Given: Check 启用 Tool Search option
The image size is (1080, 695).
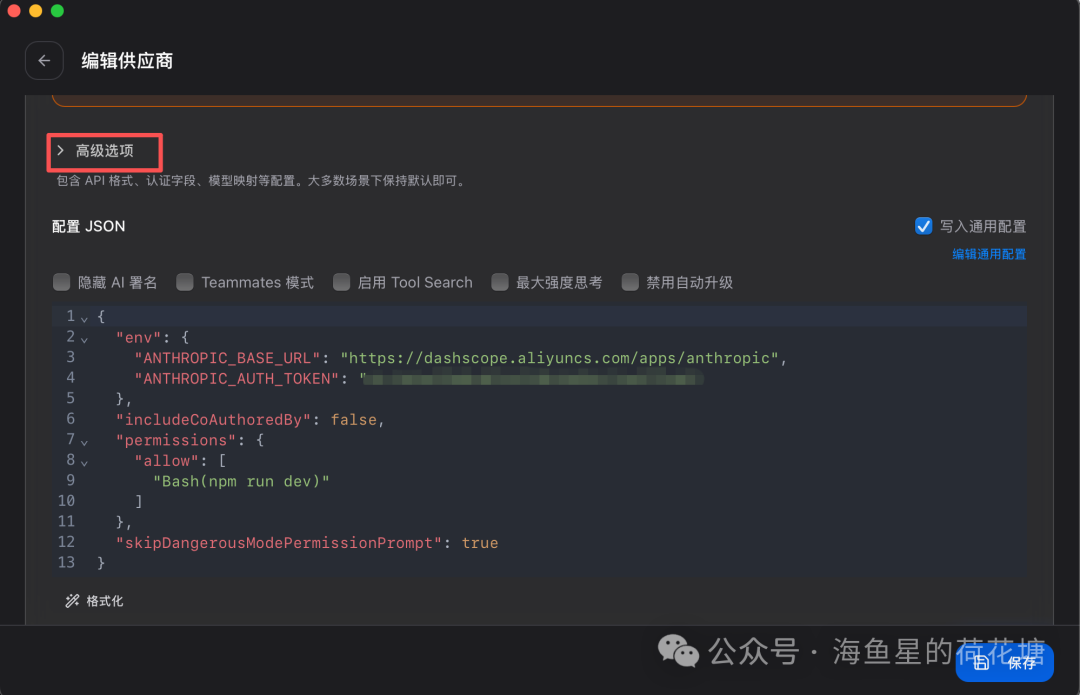Looking at the screenshot, I should 342,282.
